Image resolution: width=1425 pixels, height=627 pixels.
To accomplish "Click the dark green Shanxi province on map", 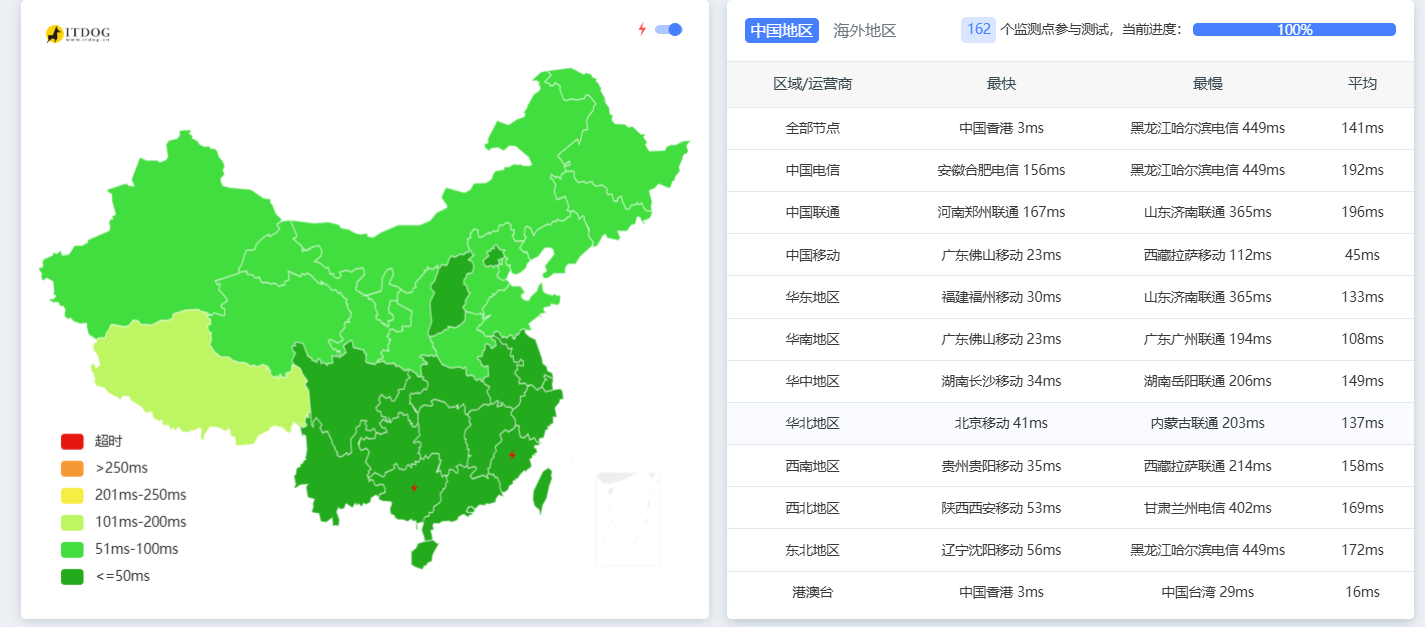I will coord(451,295).
